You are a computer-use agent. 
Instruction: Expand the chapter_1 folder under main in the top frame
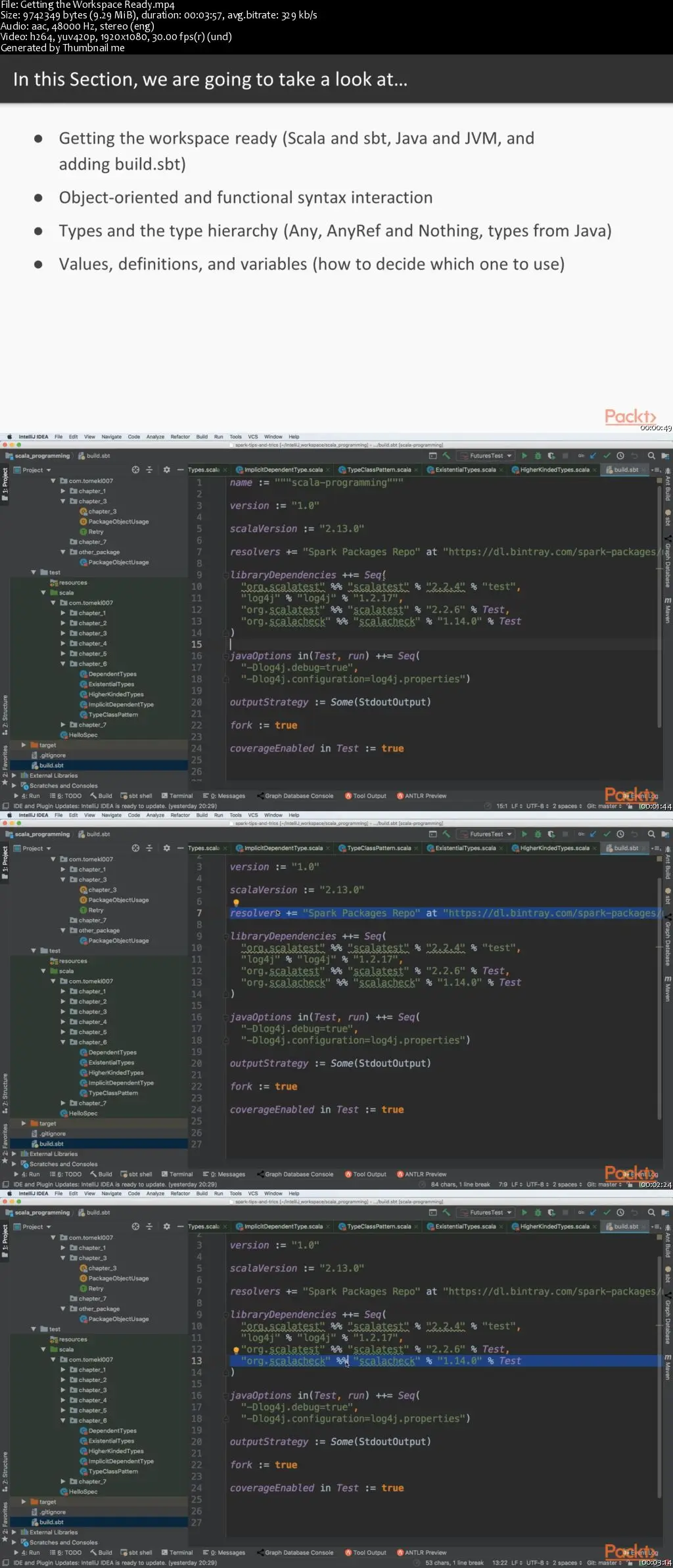point(63,491)
